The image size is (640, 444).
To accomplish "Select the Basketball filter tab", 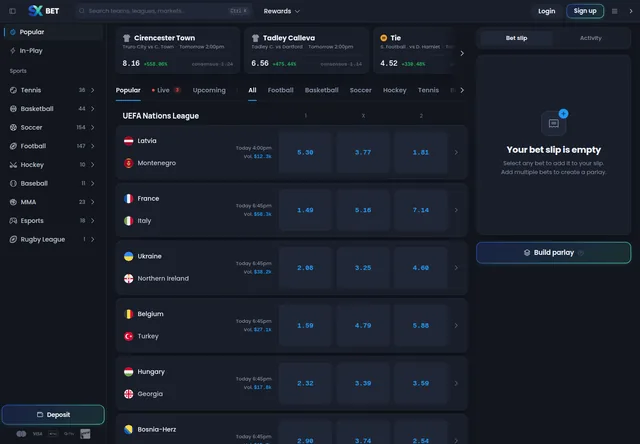I will coord(322,90).
